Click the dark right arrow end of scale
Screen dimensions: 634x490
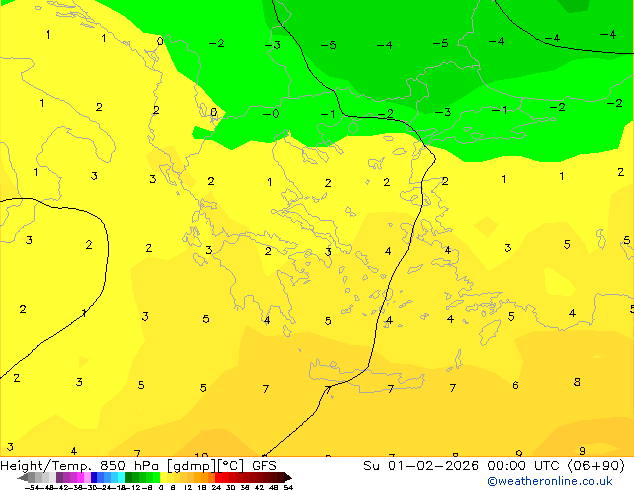[288, 477]
